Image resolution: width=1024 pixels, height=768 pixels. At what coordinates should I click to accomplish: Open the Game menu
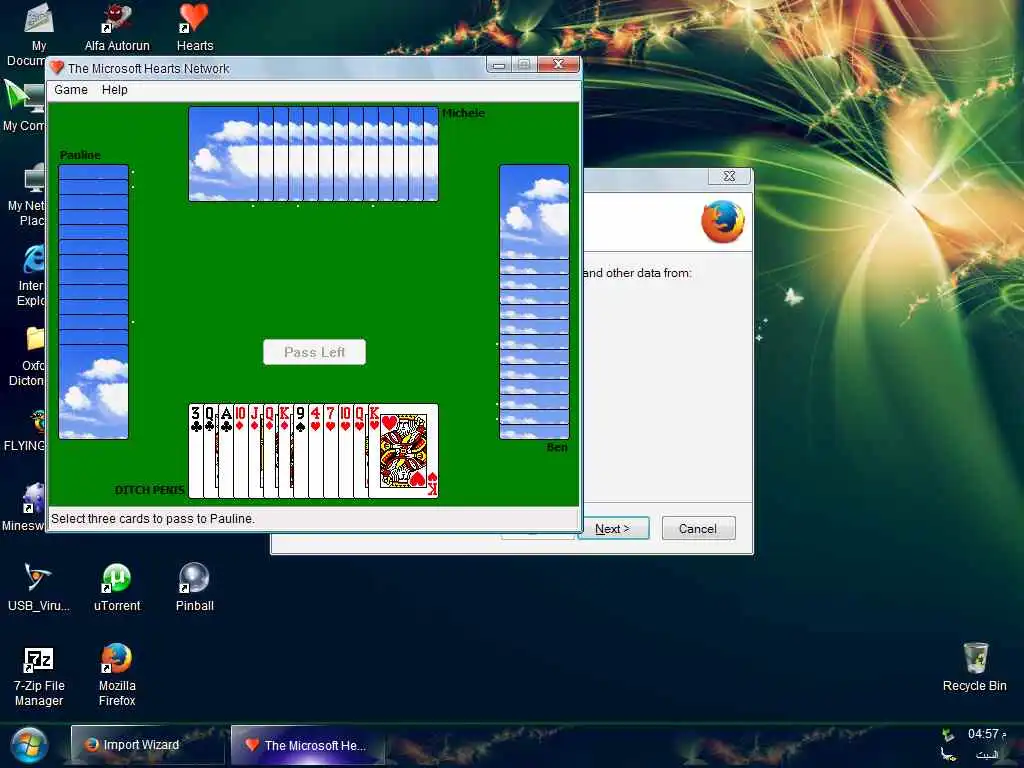(71, 90)
